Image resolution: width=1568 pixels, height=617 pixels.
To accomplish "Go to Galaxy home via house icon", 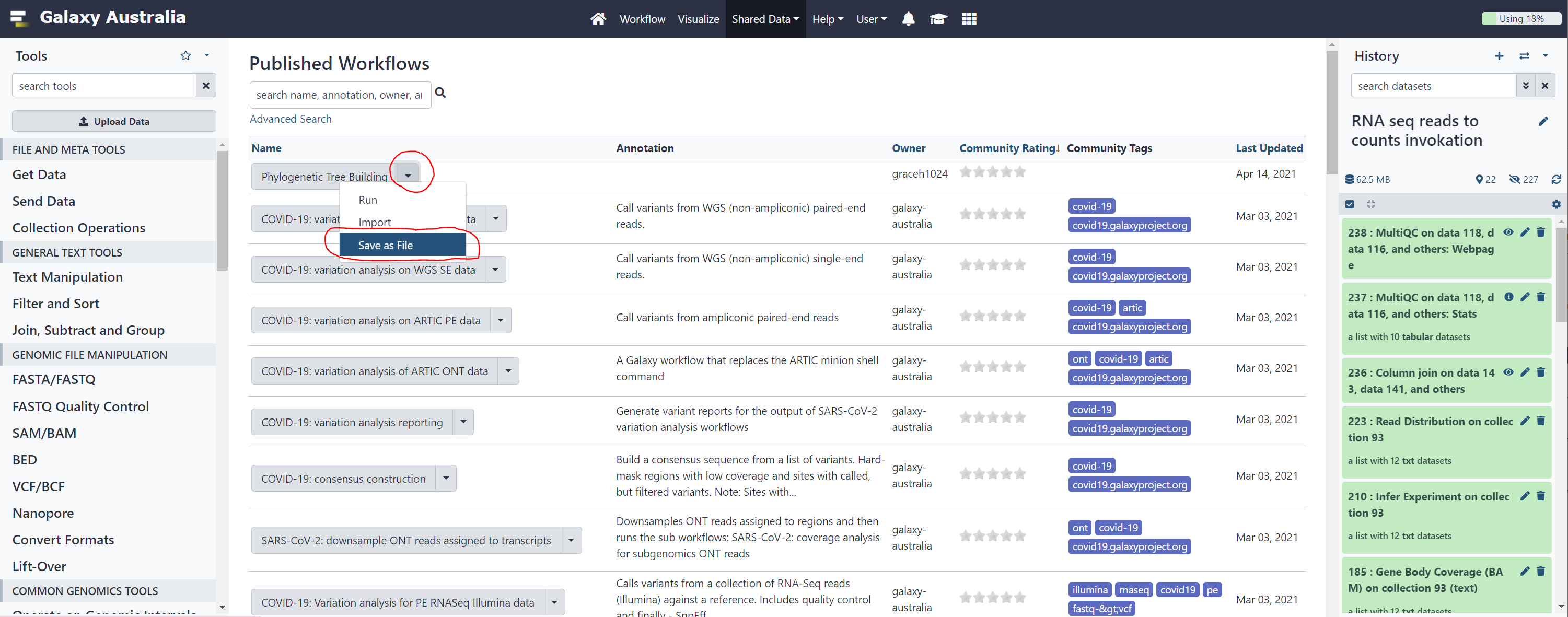I will (598, 19).
